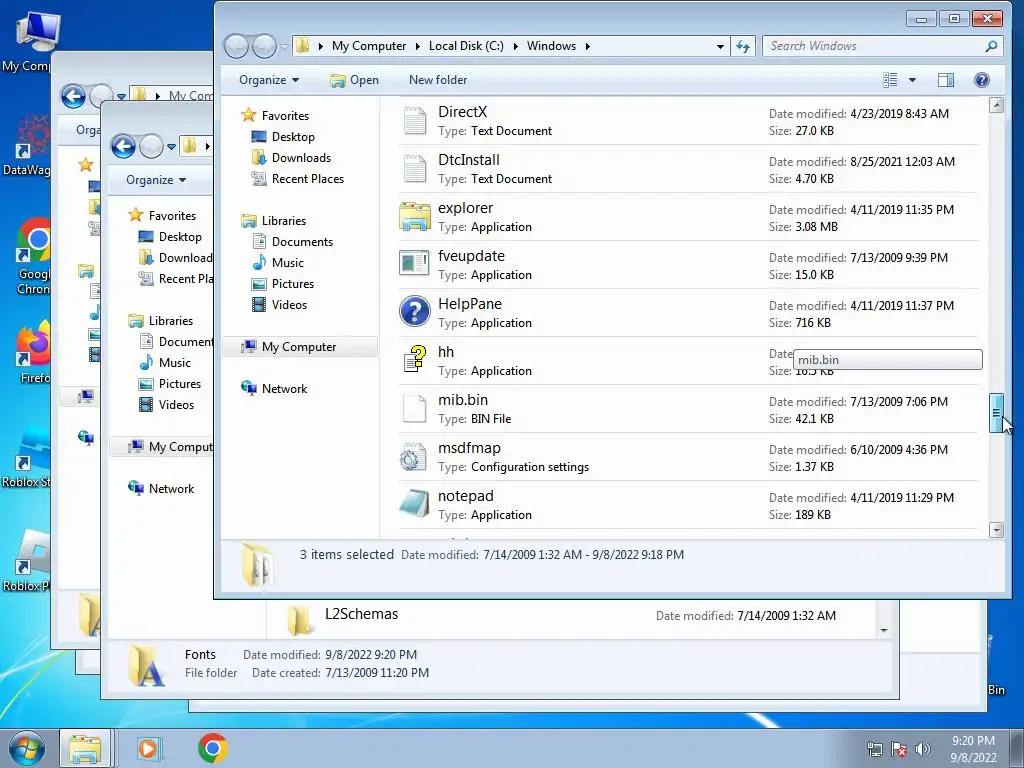Viewport: 1024px width, 768px height.
Task: Click Back arrow in the rearmost Explorer window
Action: [x=73, y=97]
